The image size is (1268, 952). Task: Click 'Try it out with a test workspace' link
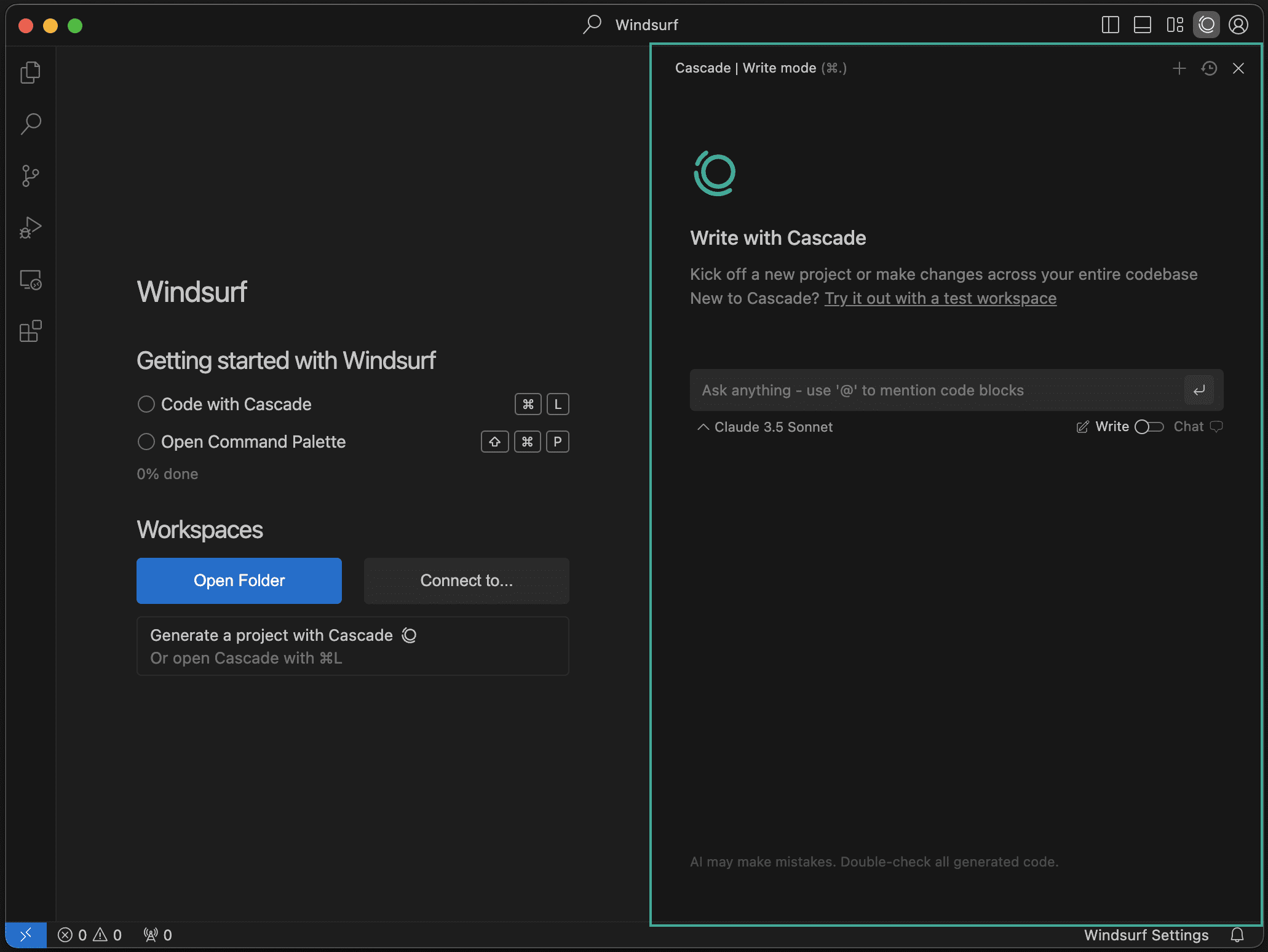(940, 297)
